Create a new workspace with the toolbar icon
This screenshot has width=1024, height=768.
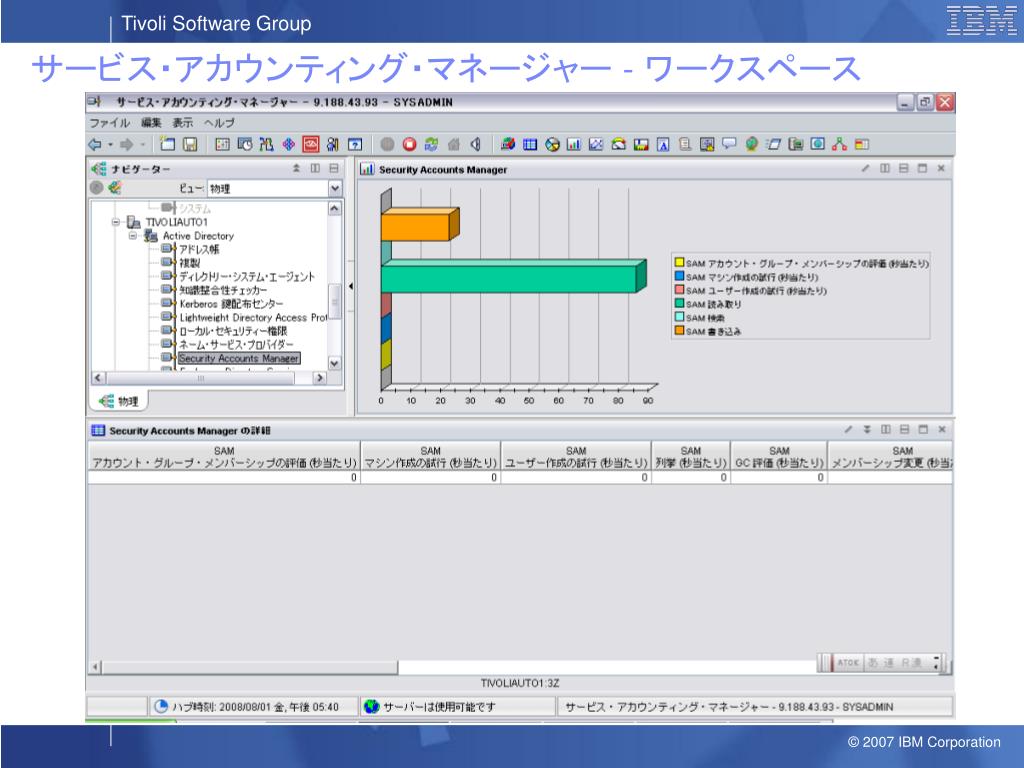[168, 144]
